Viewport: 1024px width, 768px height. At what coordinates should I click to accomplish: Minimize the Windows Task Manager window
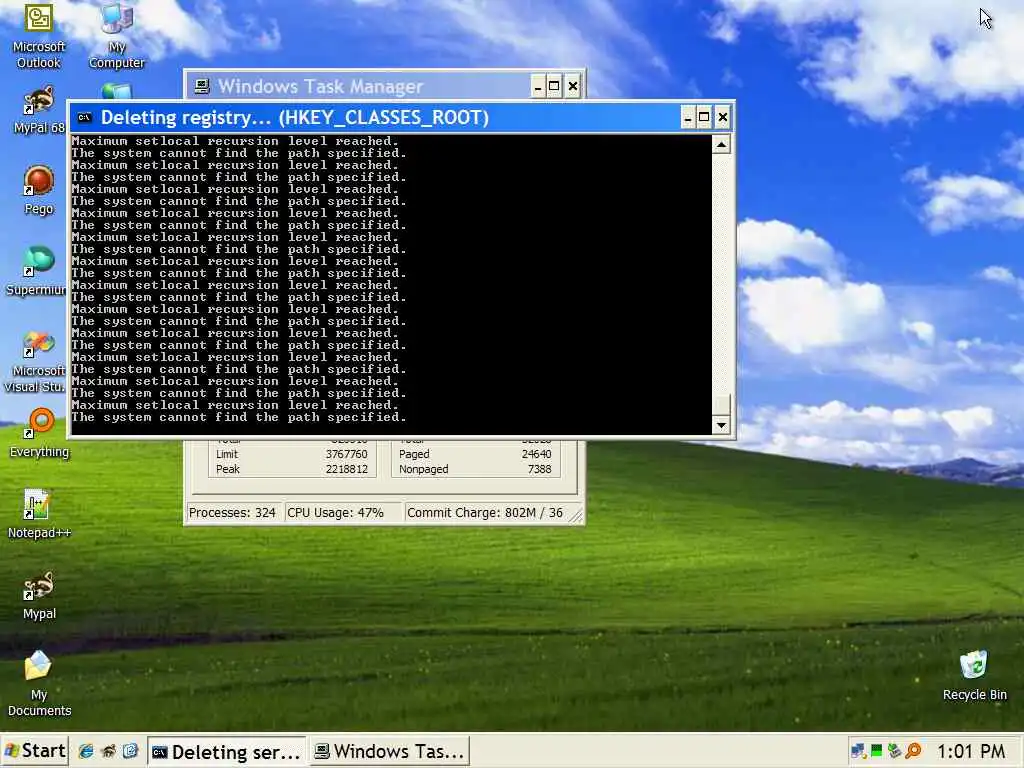[537, 86]
